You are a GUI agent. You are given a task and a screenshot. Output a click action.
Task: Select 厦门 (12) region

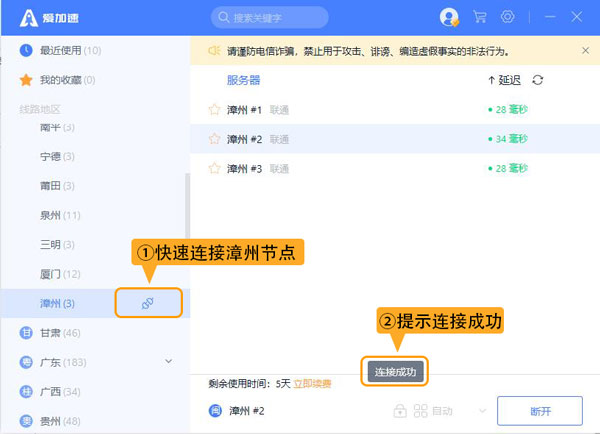(60, 274)
